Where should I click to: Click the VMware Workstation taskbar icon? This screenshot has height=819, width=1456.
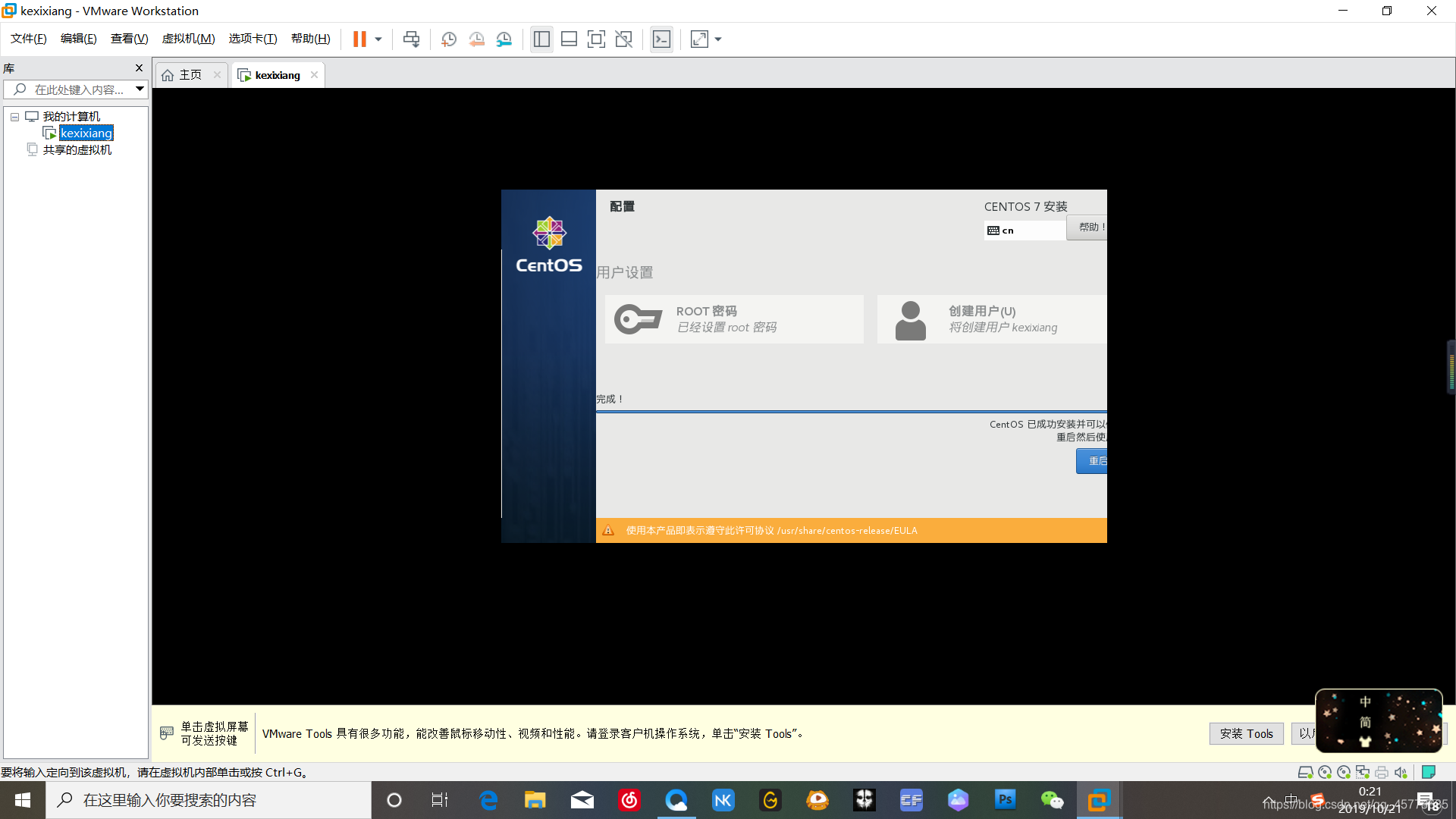(x=1099, y=800)
